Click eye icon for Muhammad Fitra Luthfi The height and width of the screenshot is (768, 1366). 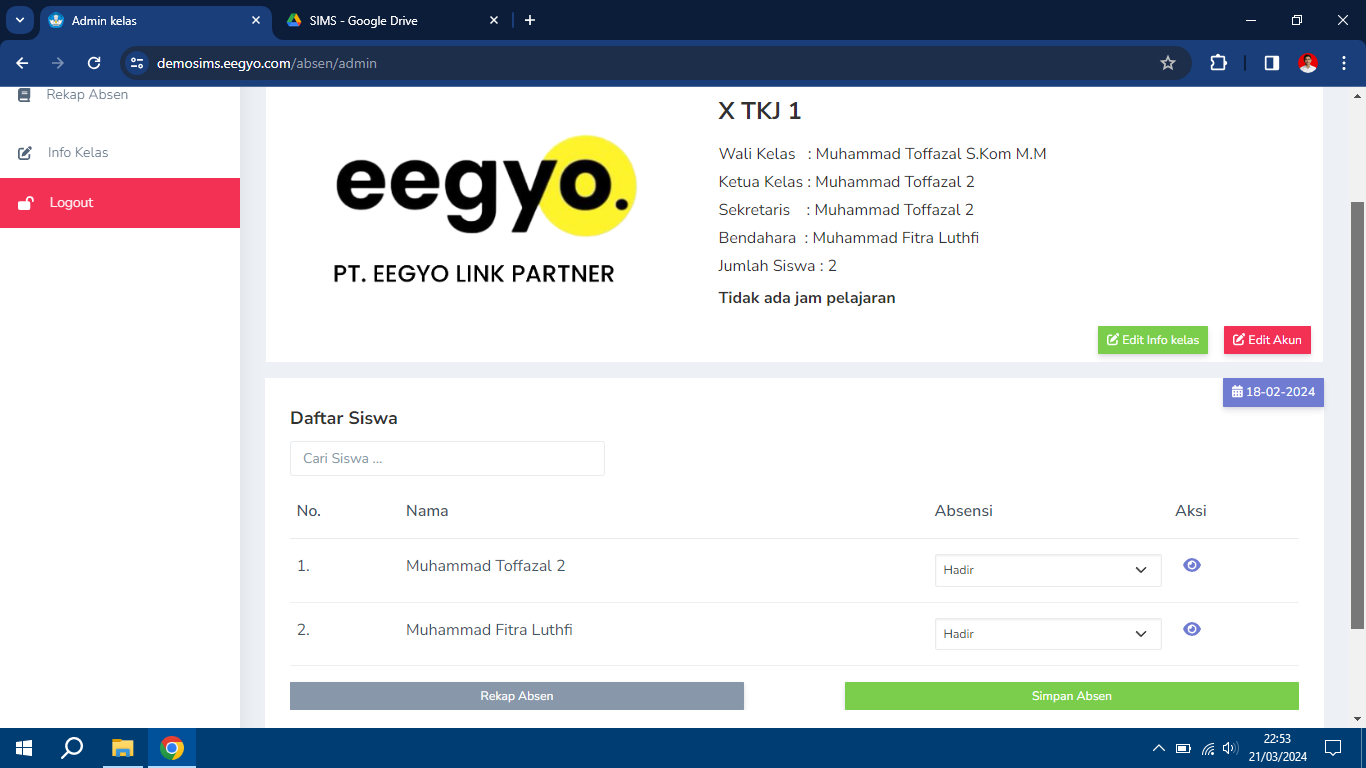[1191, 629]
